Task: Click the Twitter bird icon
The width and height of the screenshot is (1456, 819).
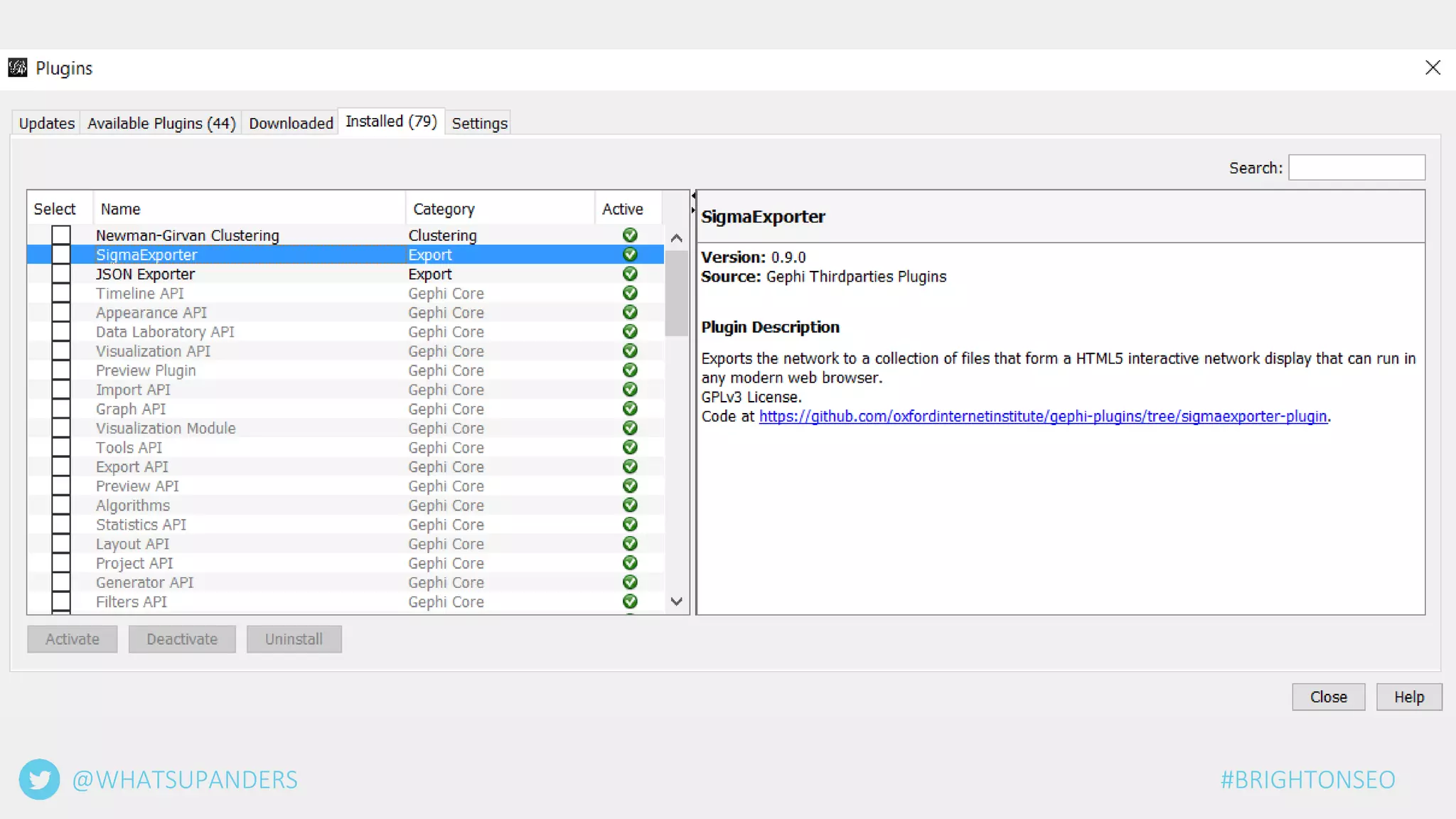Action: pyautogui.click(x=39, y=780)
